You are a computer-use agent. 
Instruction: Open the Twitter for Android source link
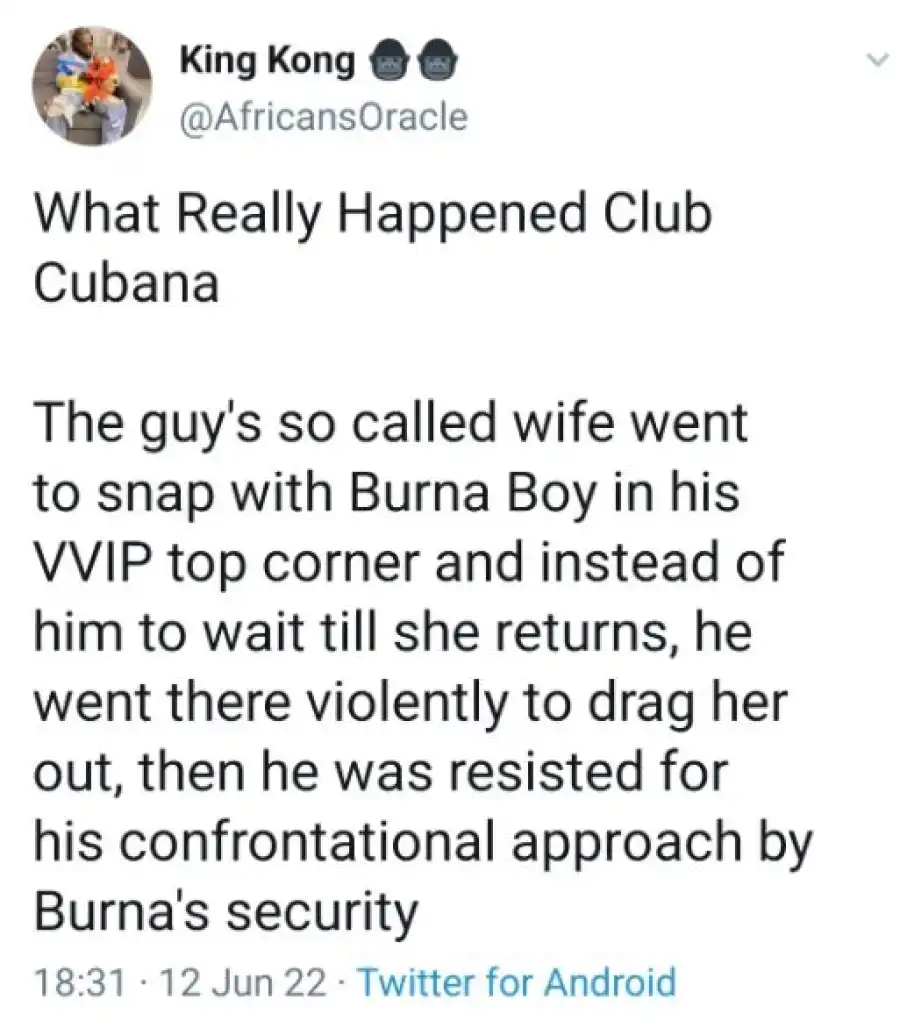[516, 982]
